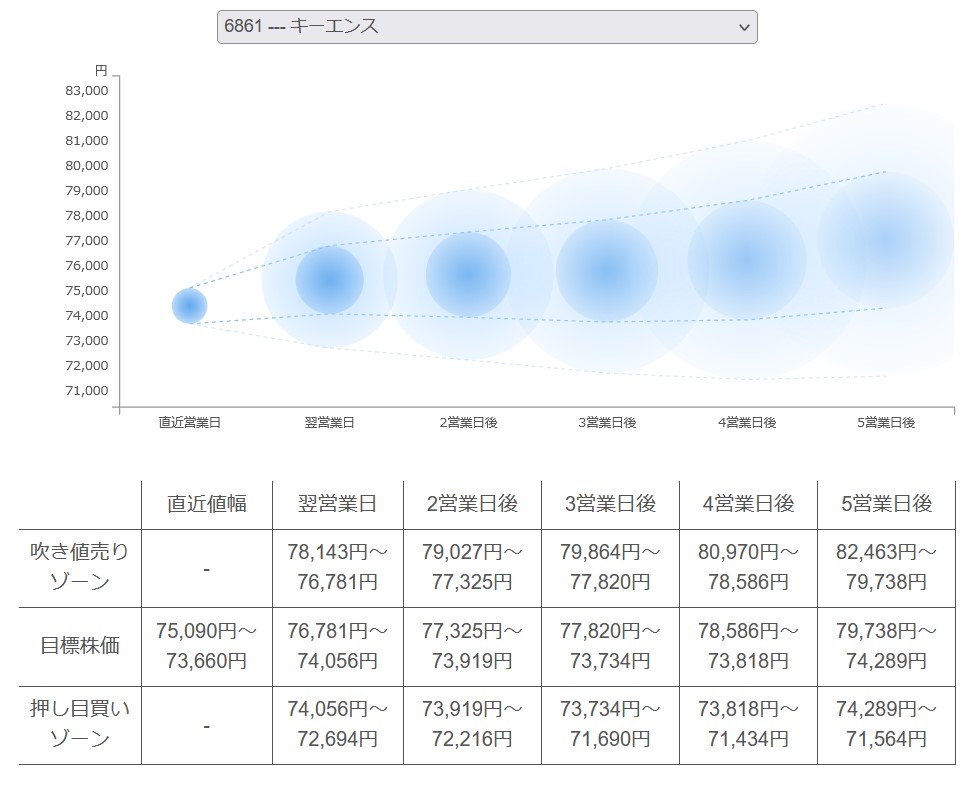
Task: Click x-axis label 2営業日後
Action: coord(468,423)
